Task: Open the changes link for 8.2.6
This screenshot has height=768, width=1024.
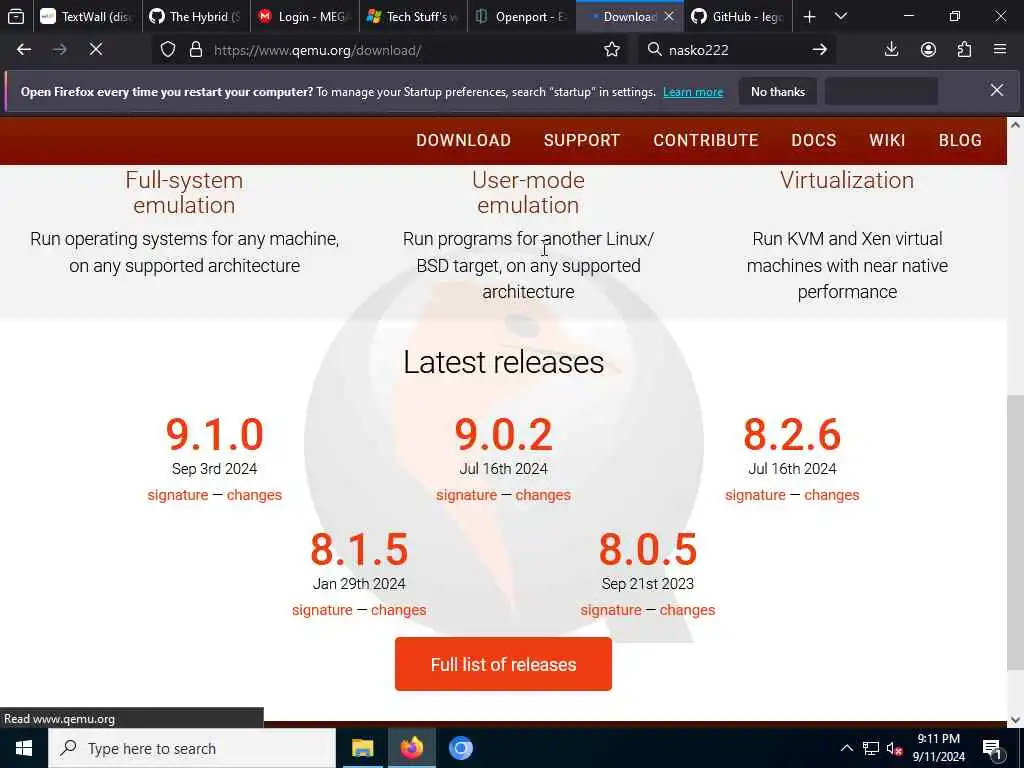Action: (x=832, y=495)
